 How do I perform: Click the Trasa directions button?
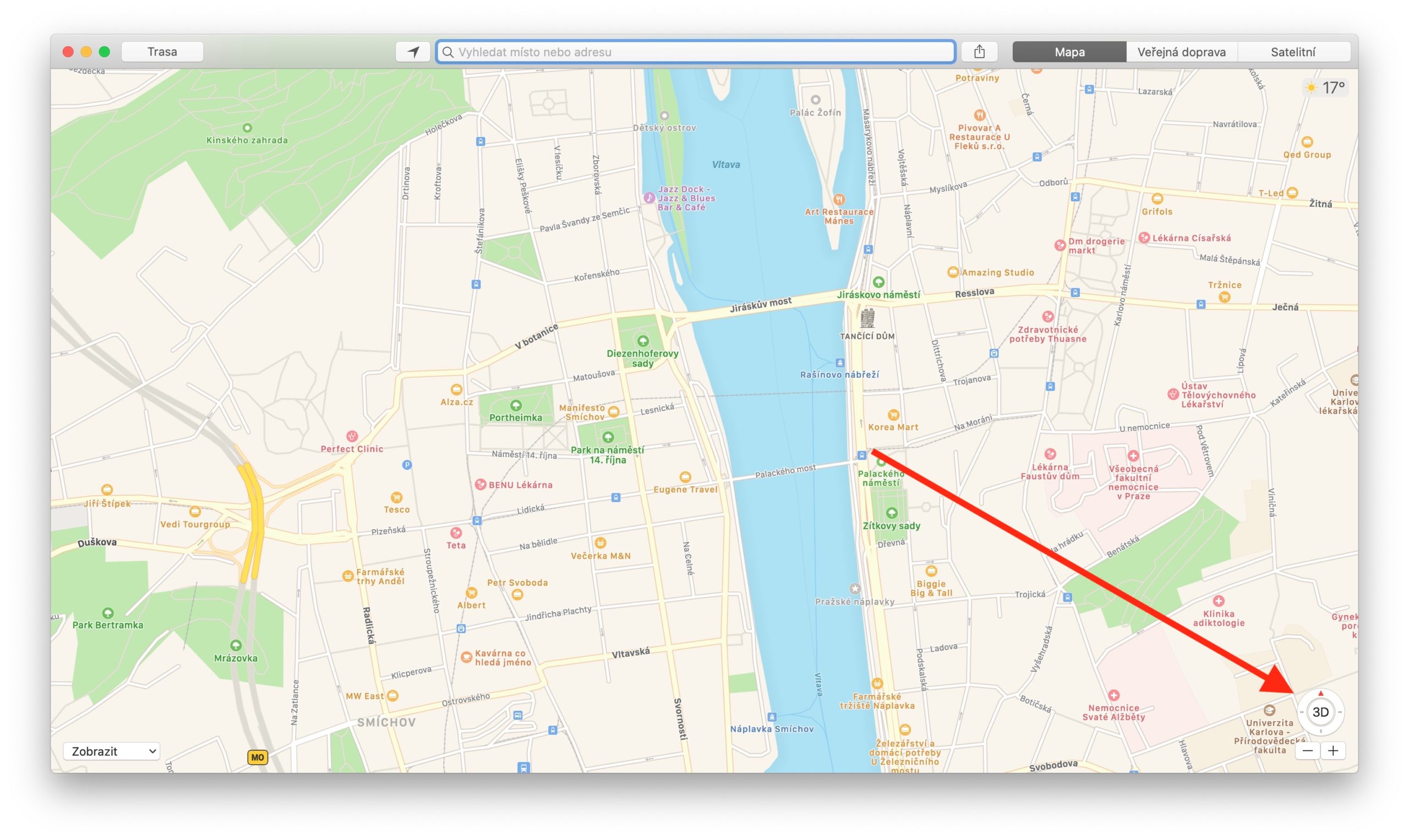[x=162, y=52]
